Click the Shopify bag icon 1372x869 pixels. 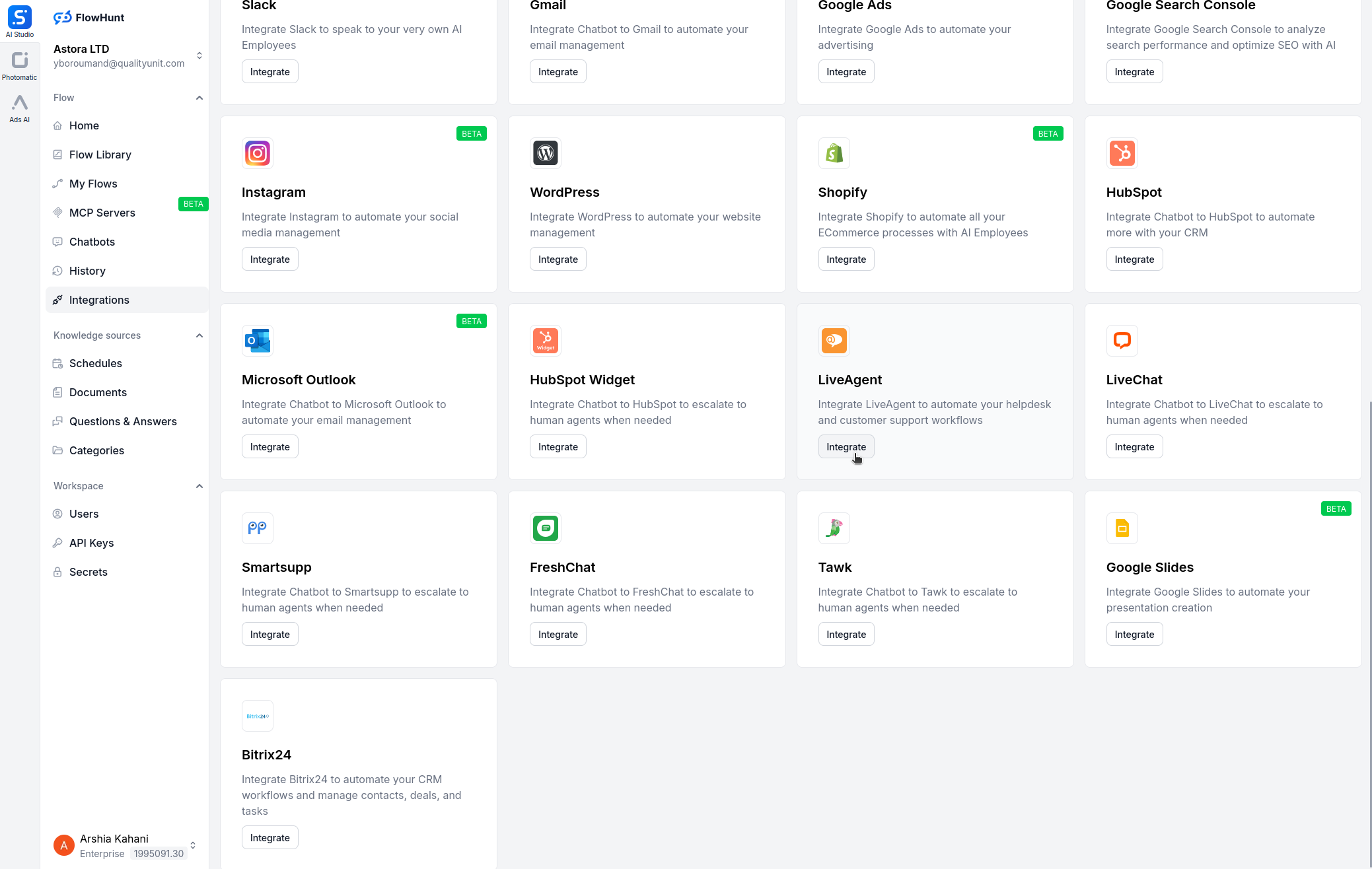pyautogui.click(x=834, y=153)
